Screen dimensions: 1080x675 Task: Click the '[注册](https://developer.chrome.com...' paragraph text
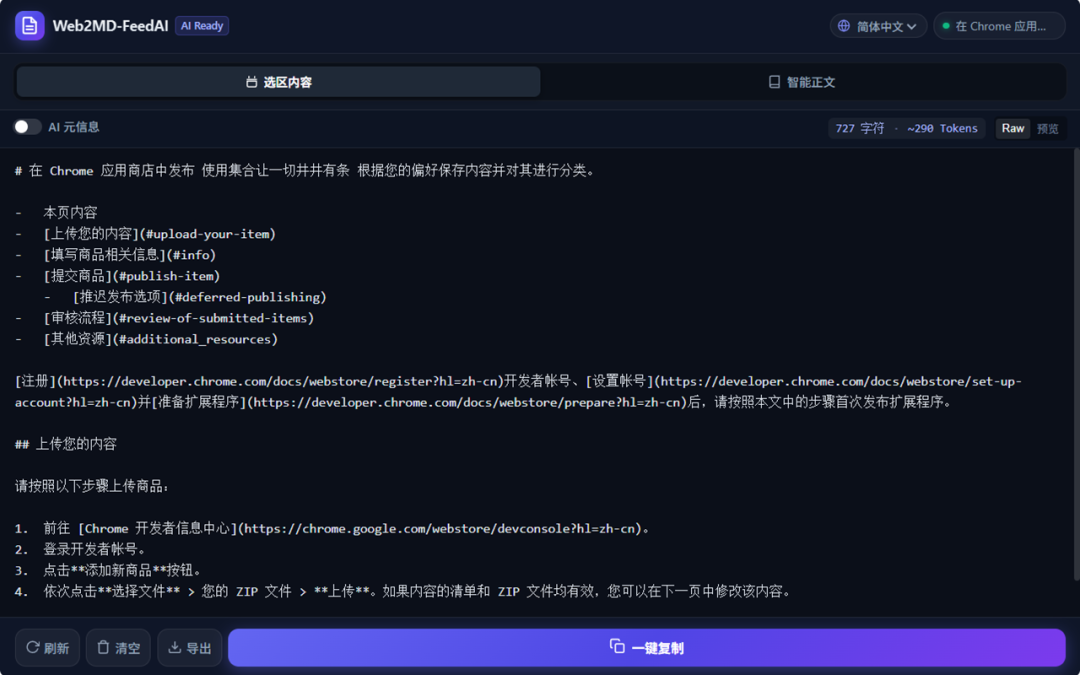pyautogui.click(x=519, y=392)
